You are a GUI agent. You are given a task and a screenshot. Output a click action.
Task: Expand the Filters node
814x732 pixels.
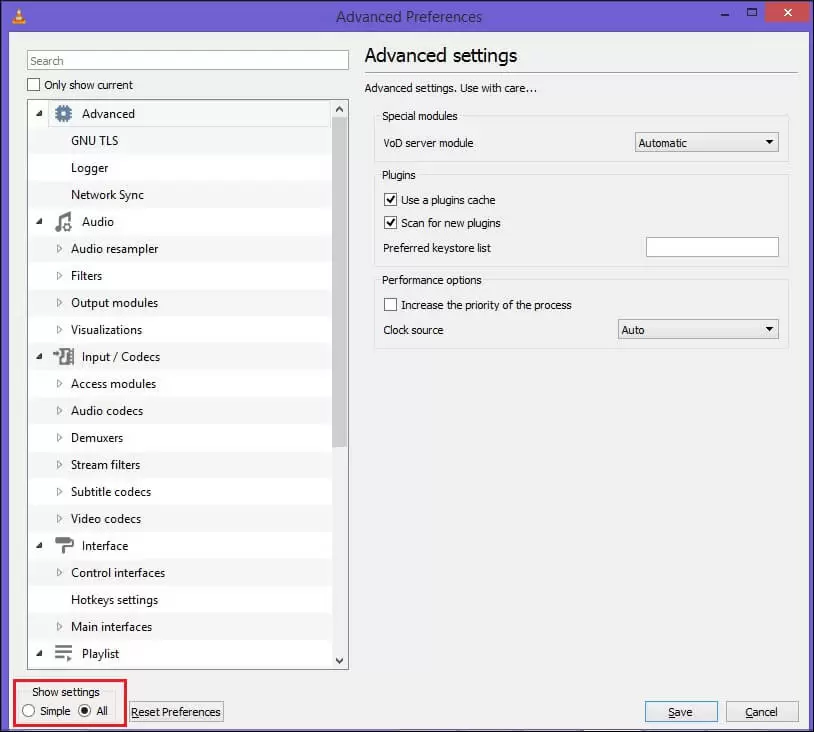coord(59,276)
